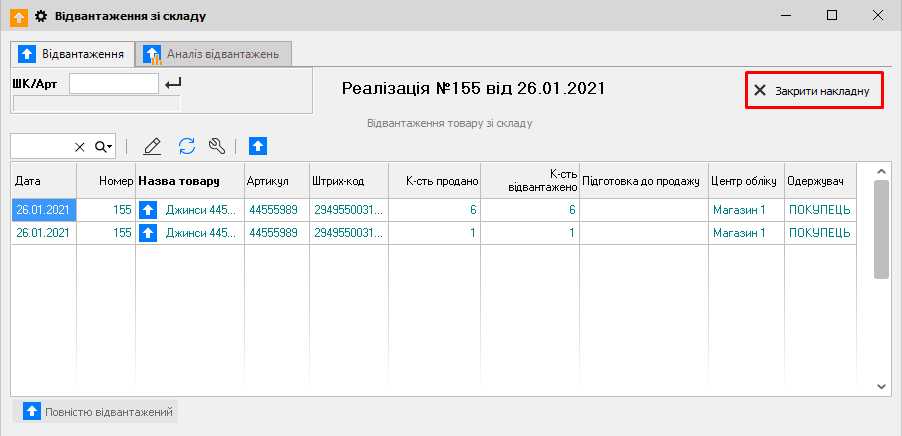Click into the ШК/Арт input field
902x436 pixels.
pos(114,84)
